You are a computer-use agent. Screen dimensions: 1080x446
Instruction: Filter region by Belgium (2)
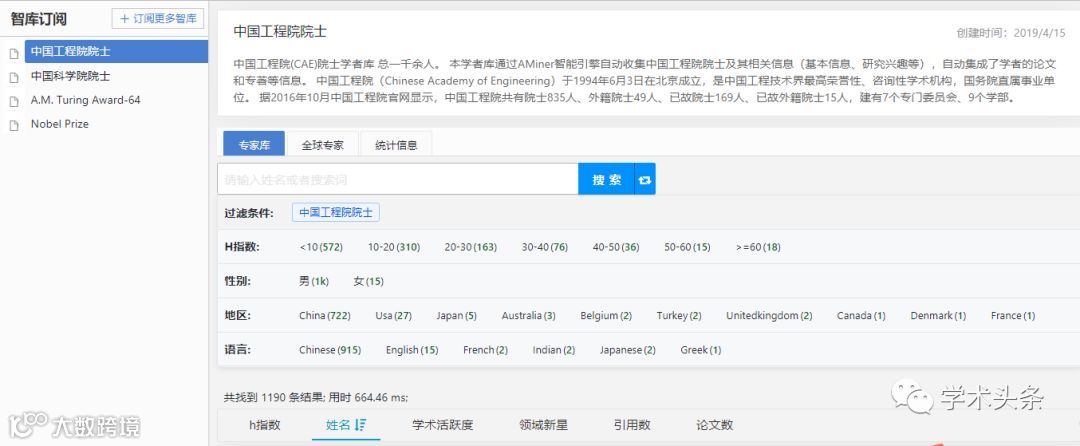pyautogui.click(x=606, y=316)
